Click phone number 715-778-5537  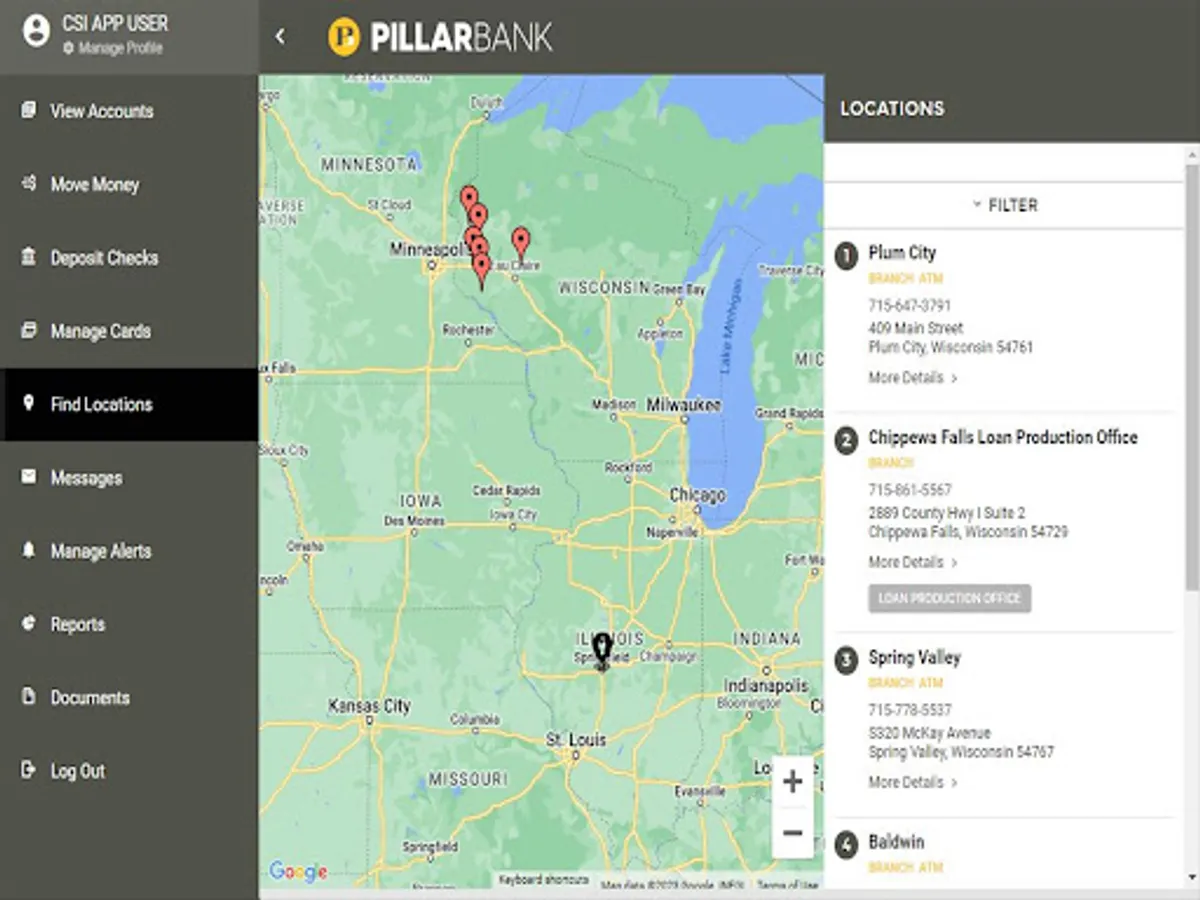point(909,710)
